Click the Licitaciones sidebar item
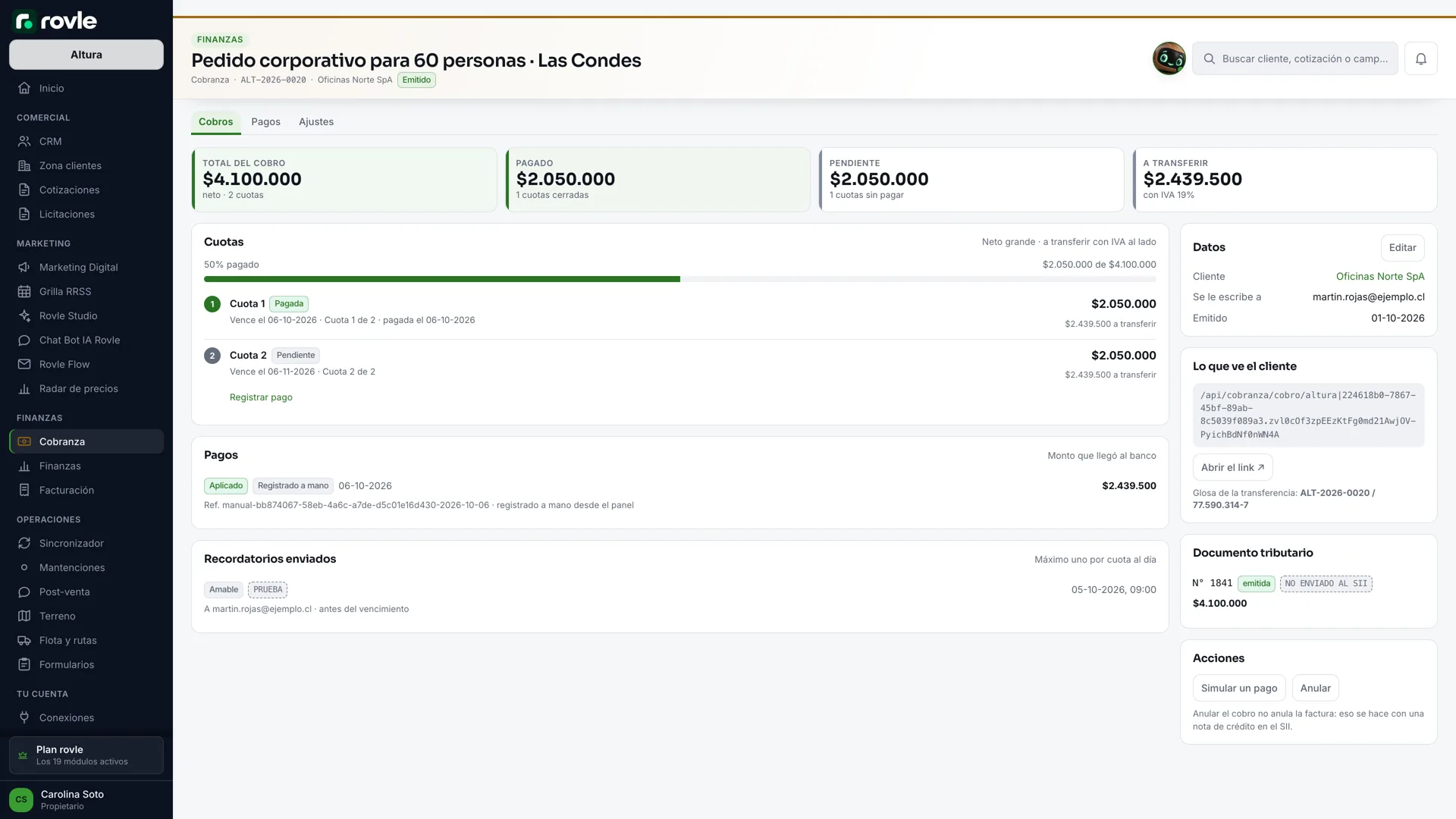 86,214
